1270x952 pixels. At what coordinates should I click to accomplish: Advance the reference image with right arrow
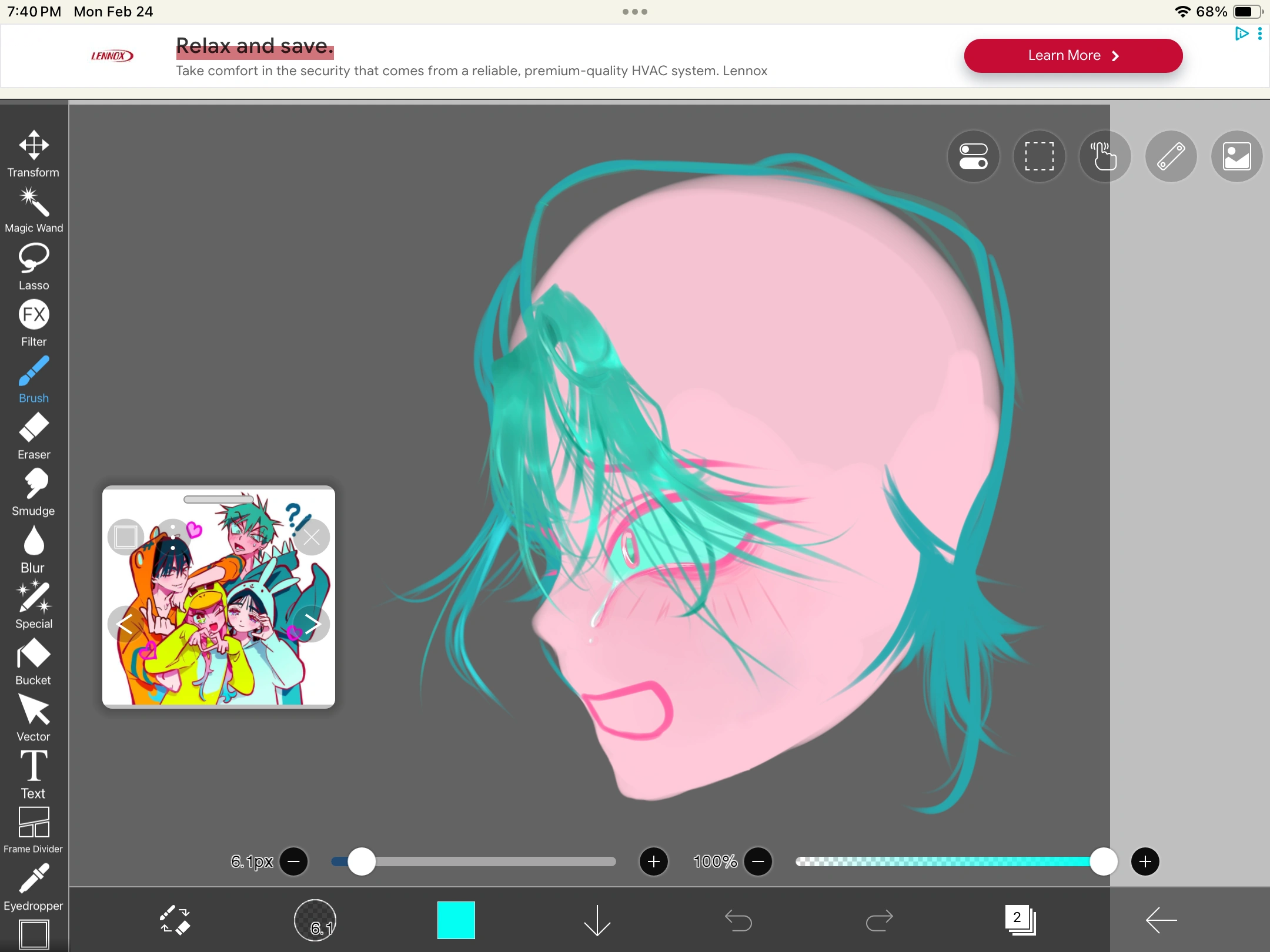click(x=312, y=624)
